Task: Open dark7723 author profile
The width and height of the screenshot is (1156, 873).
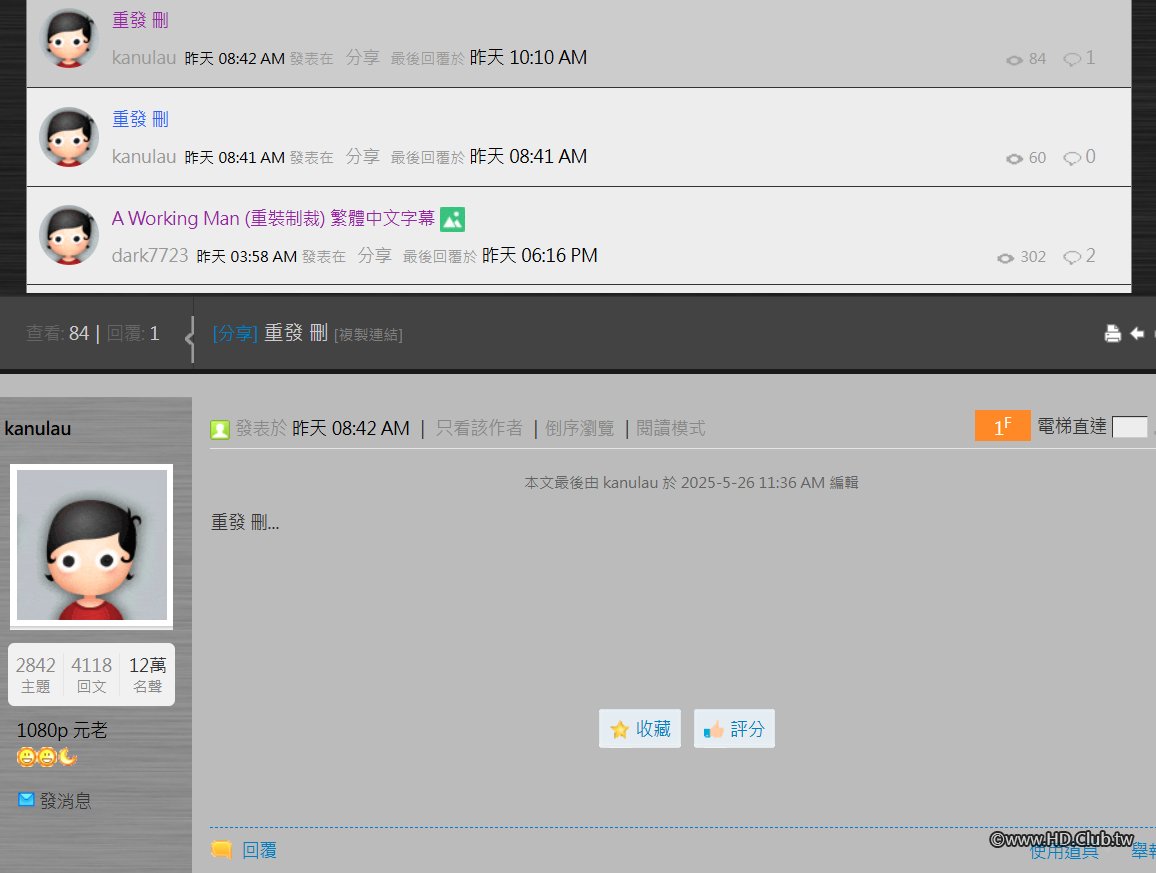Action: [x=150, y=255]
